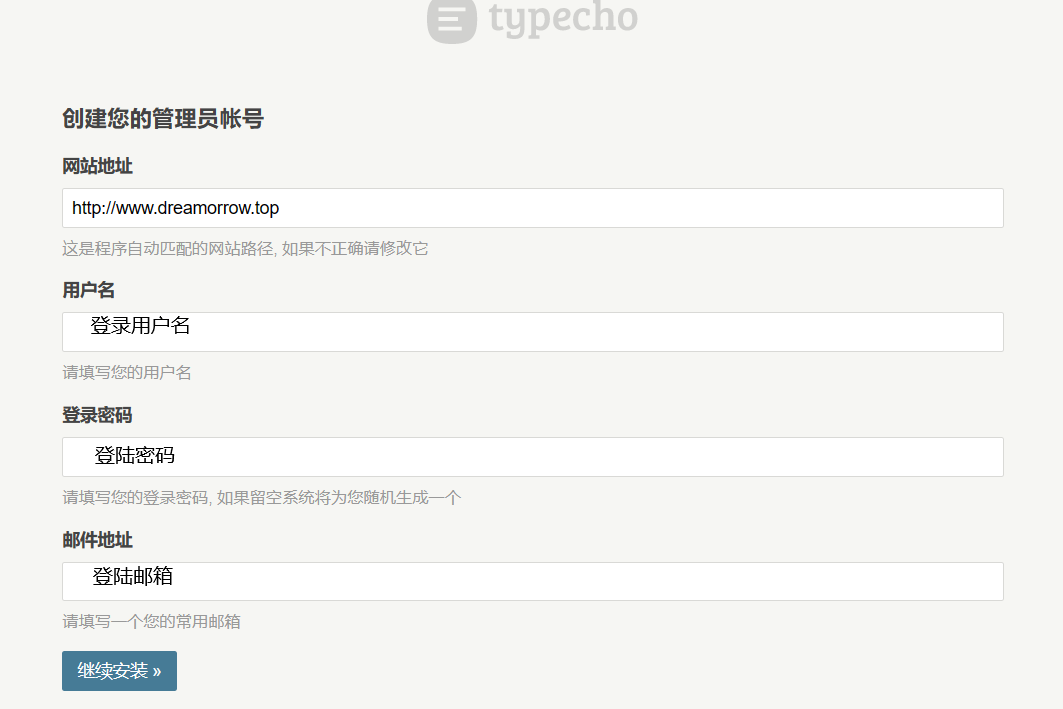Screen dimensions: 1063x709
Task: Click the Typecho logo icon
Action: pyautogui.click(x=451, y=20)
